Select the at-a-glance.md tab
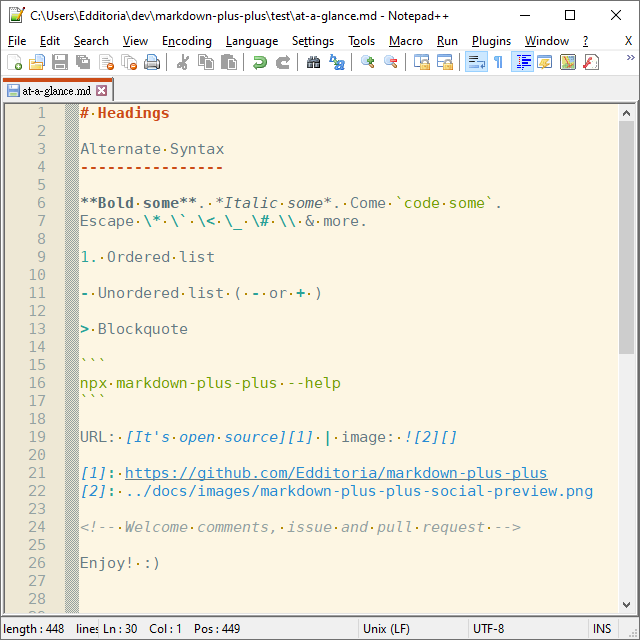 56,91
